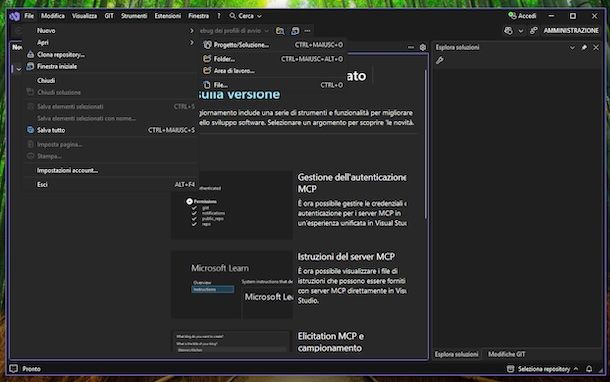Viewport: 610px width, 382px height.
Task: Expand the Nuovo submenu arrow
Action: [191, 30]
